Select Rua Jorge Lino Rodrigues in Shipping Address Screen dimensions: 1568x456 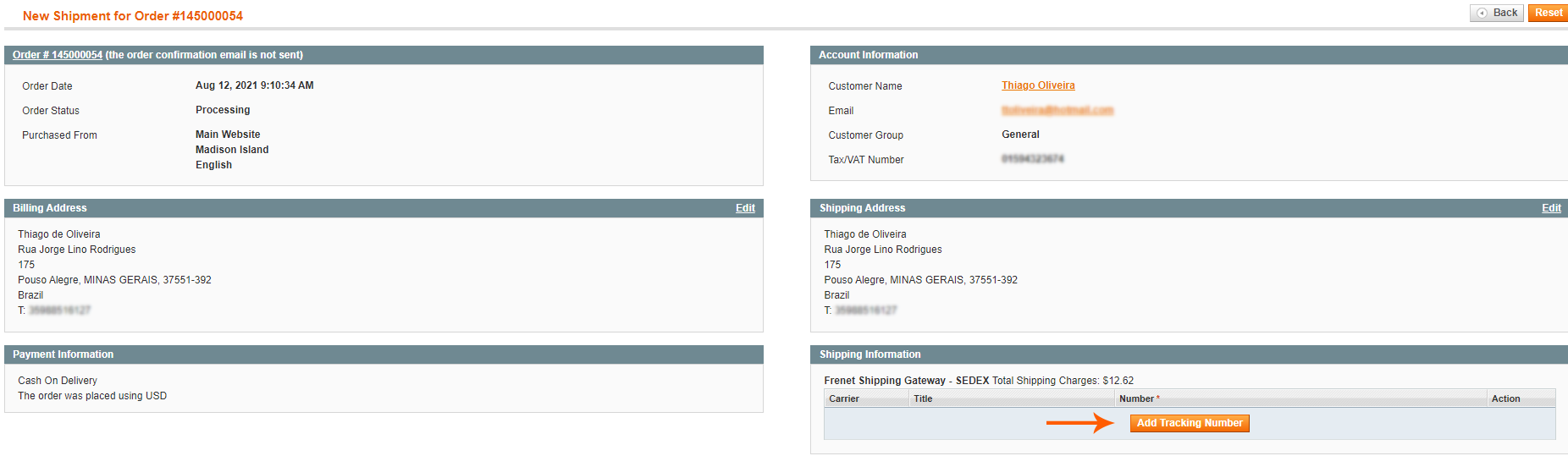tap(883, 250)
